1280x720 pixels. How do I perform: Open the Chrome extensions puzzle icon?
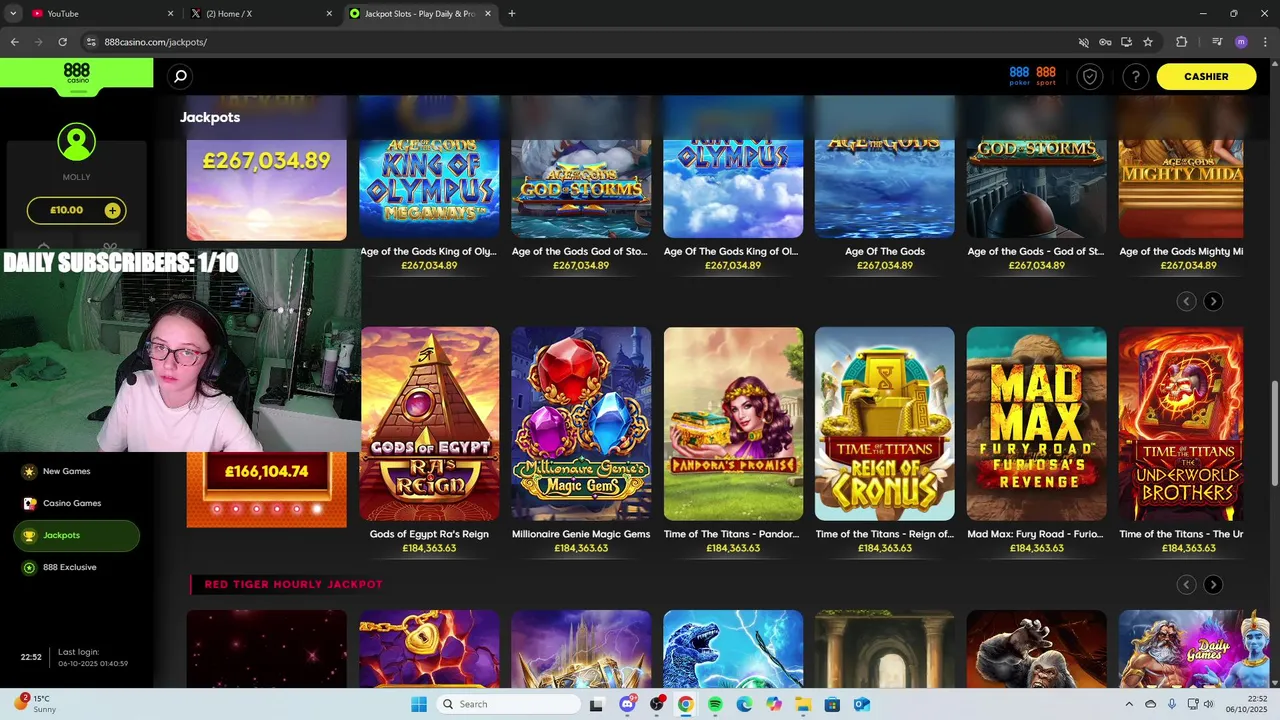pyautogui.click(x=1181, y=42)
